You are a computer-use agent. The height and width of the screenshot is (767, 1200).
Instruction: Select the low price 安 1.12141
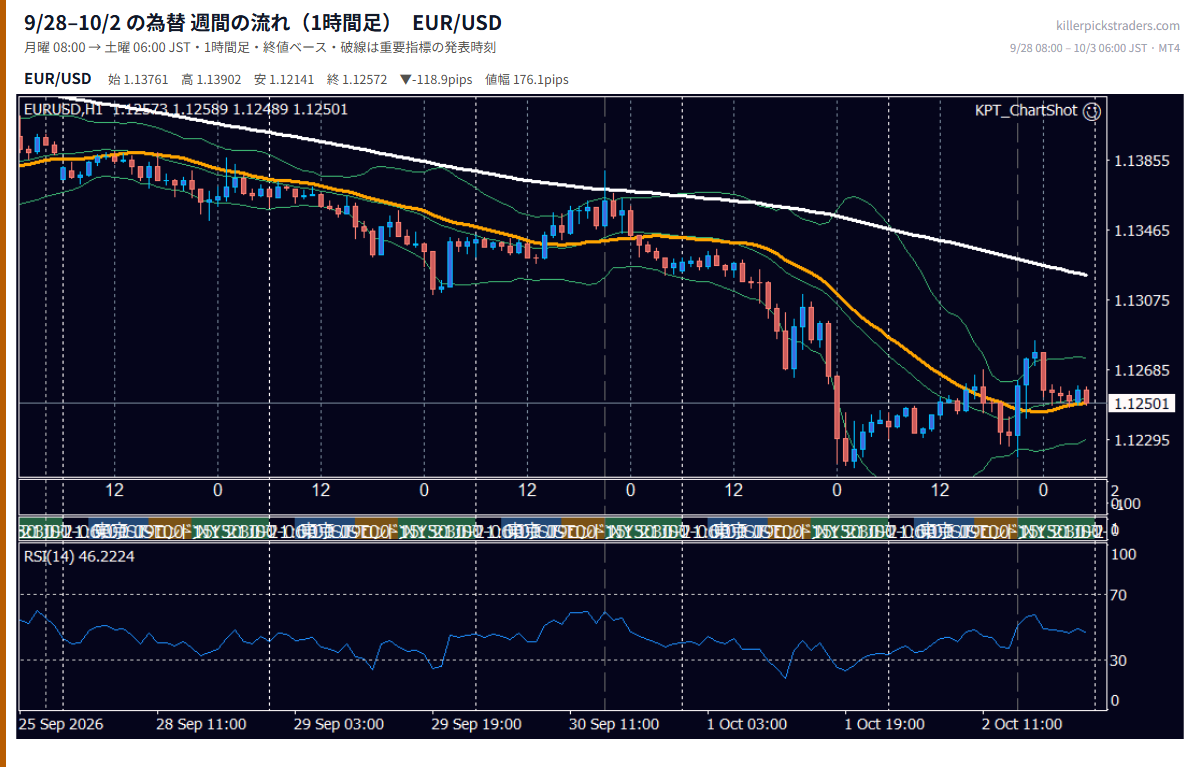click(x=284, y=79)
